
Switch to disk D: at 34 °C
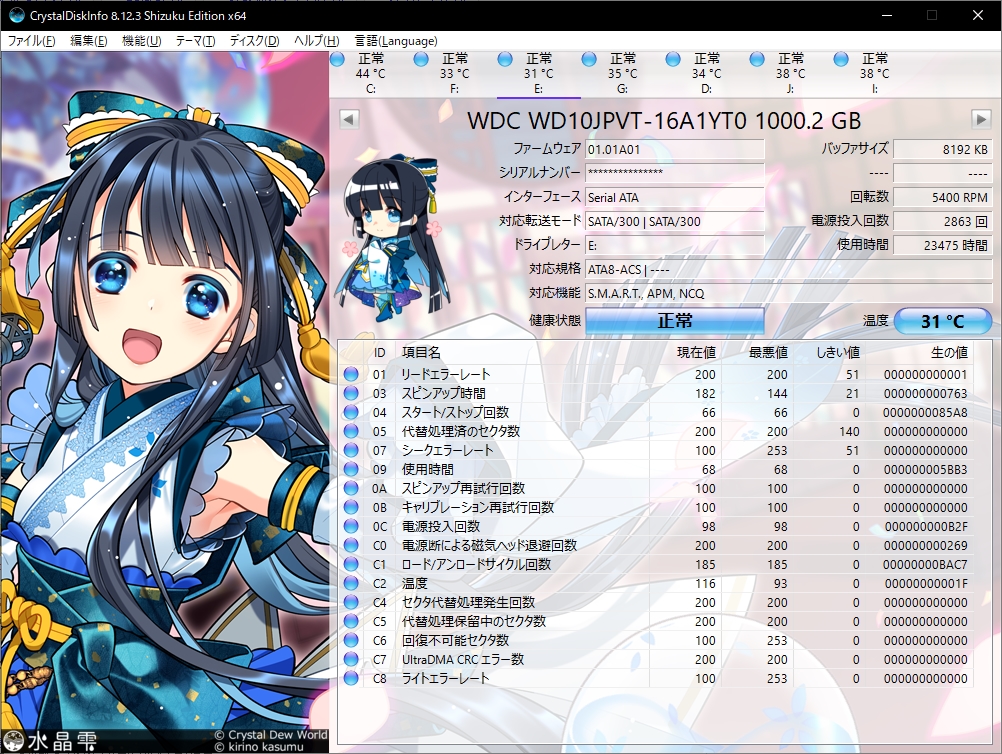coord(707,73)
